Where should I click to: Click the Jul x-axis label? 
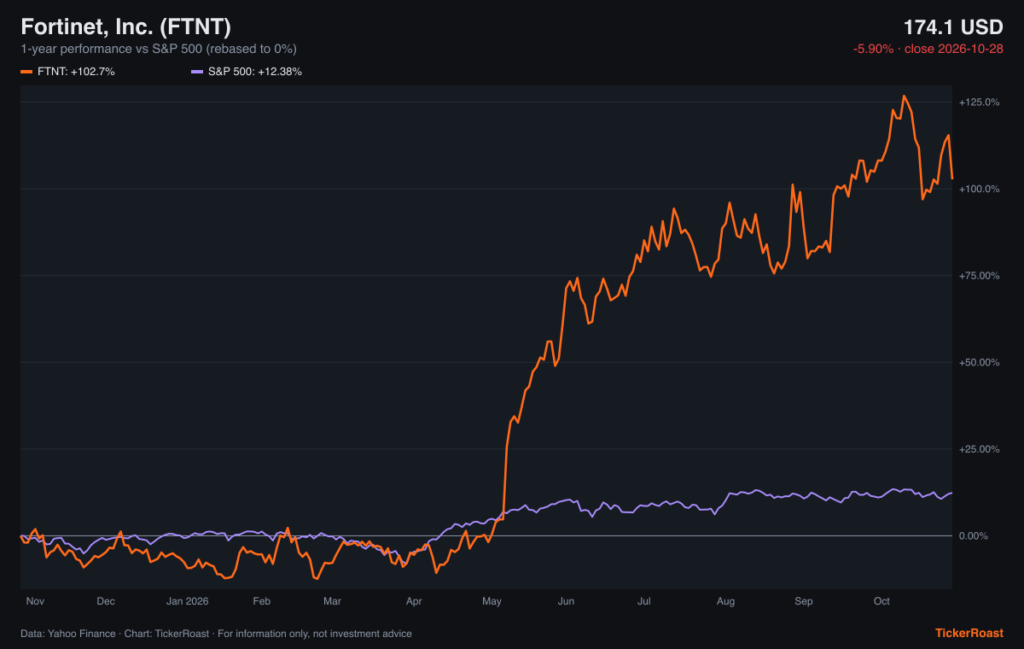(644, 601)
